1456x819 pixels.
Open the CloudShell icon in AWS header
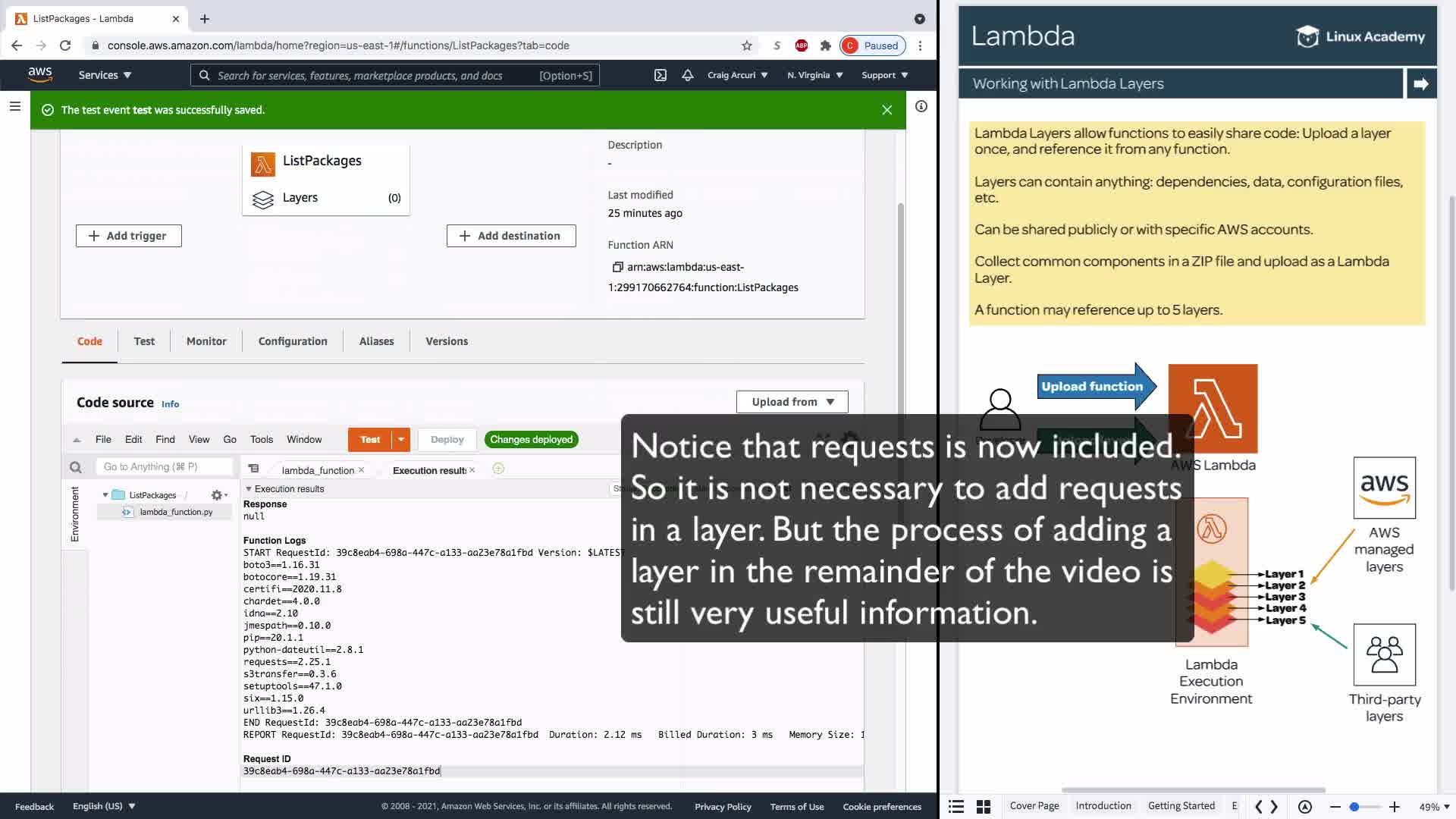click(661, 75)
